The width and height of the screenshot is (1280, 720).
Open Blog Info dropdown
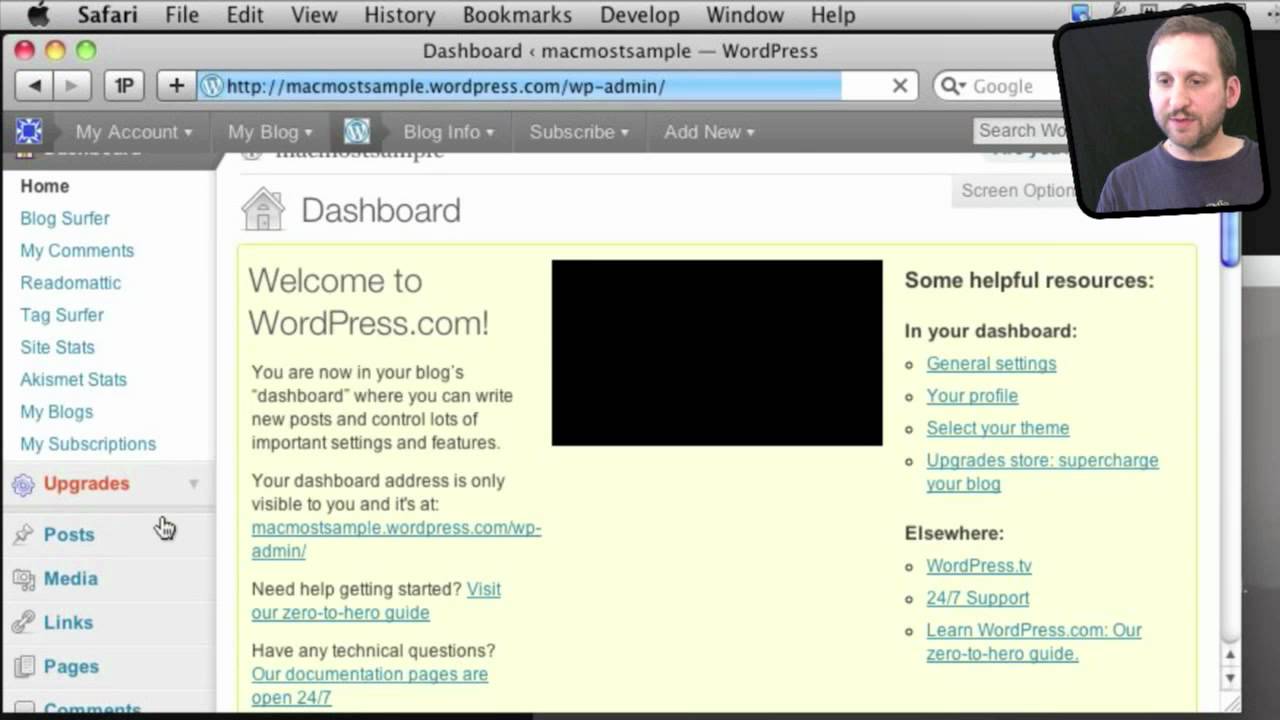(x=449, y=132)
